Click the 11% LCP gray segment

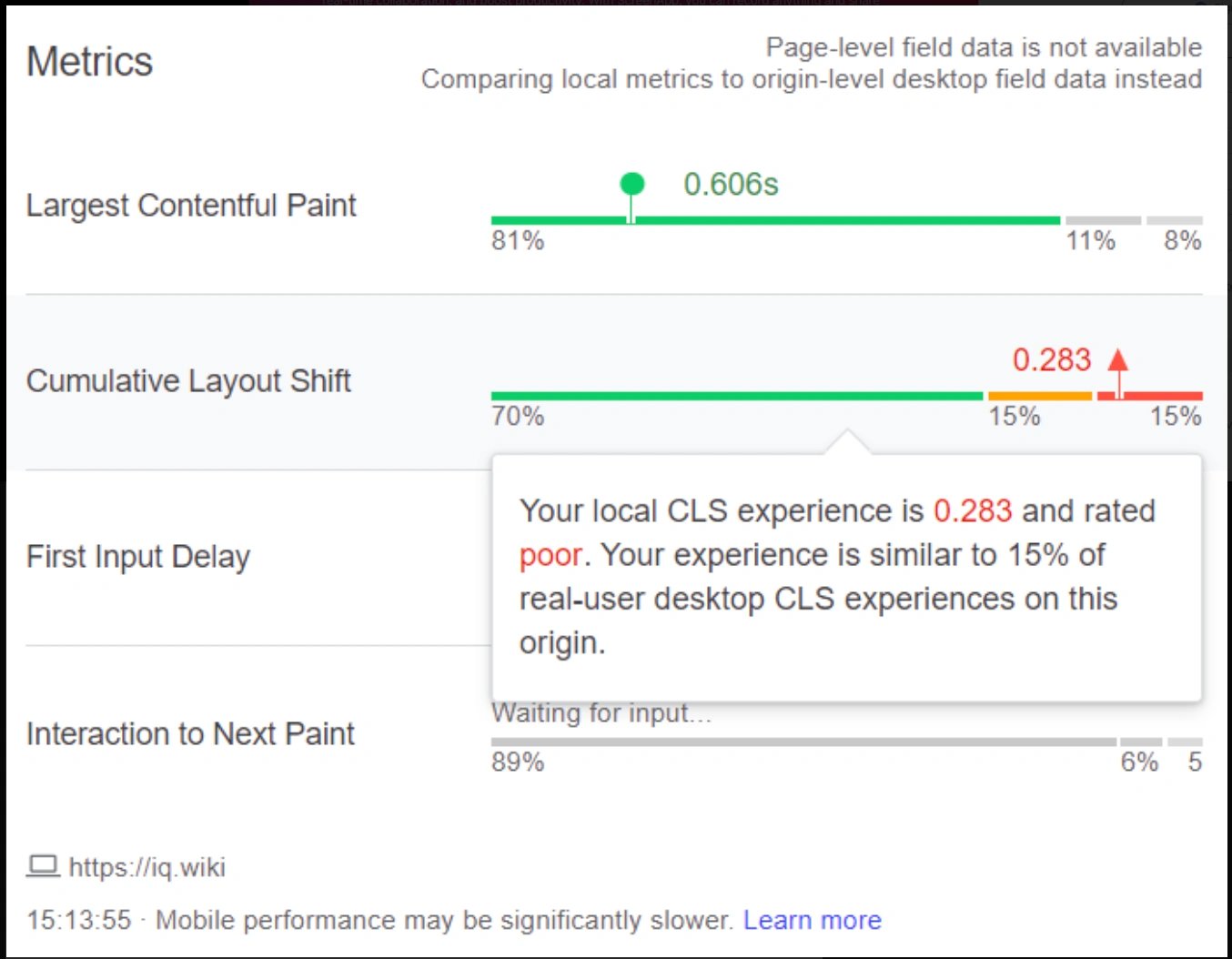[x=1103, y=220]
